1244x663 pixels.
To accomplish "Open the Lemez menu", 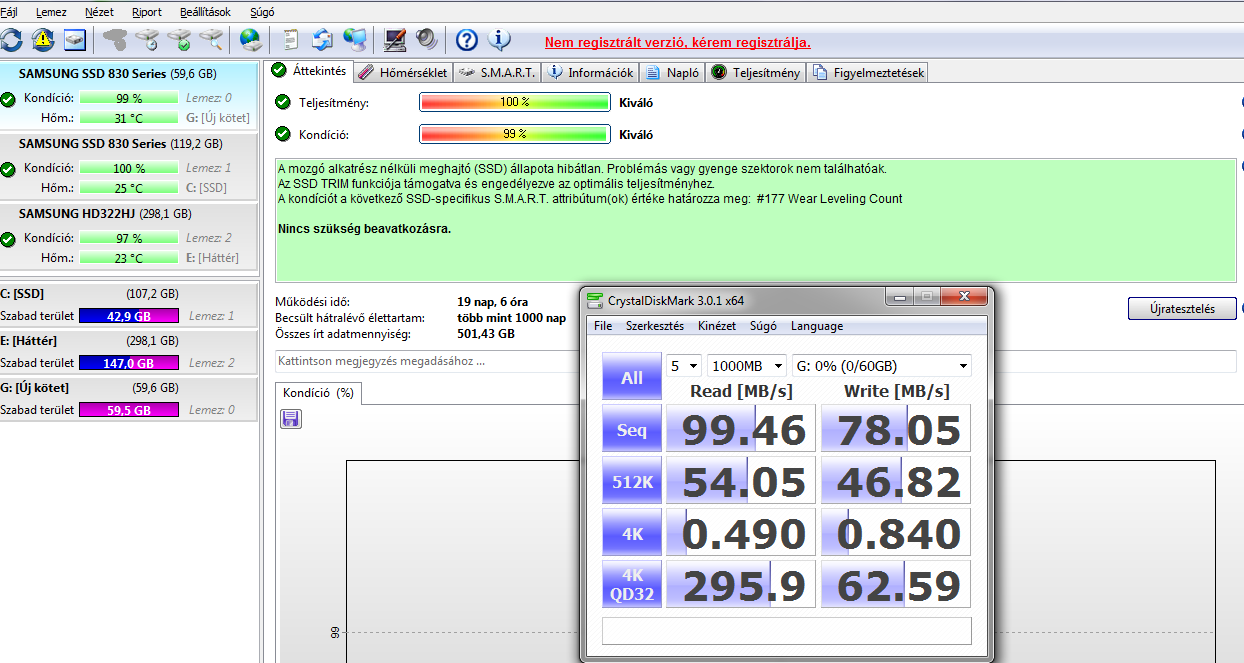I will tap(50, 12).
